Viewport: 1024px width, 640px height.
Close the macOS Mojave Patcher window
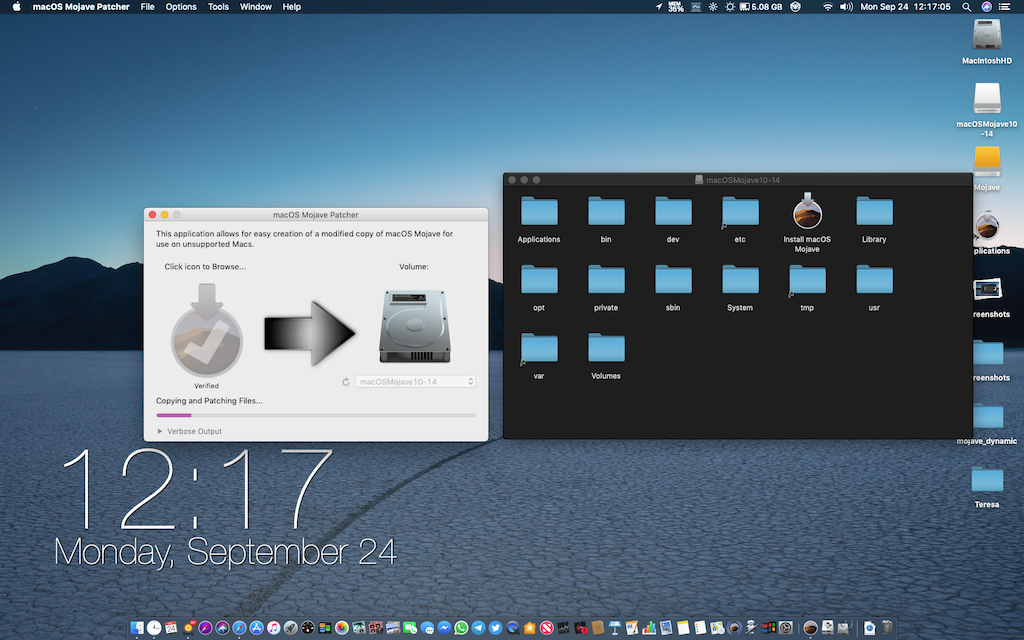click(152, 214)
